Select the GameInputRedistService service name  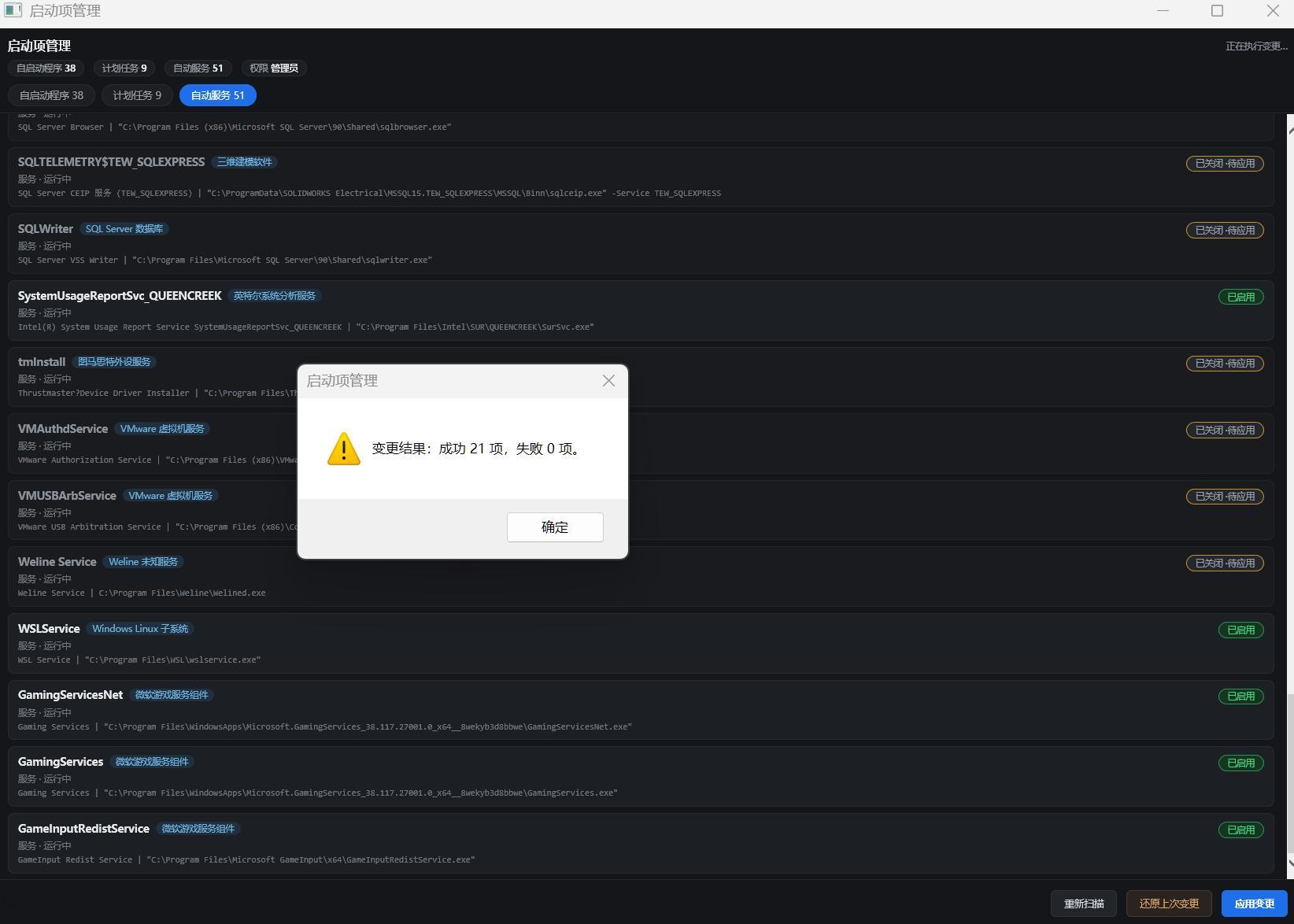pyautogui.click(x=83, y=829)
